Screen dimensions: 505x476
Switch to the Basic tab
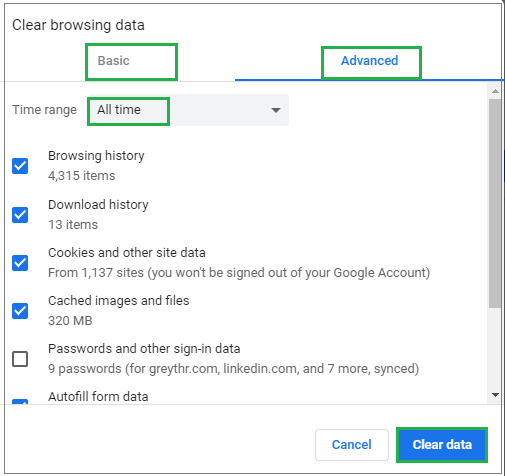coord(113,61)
